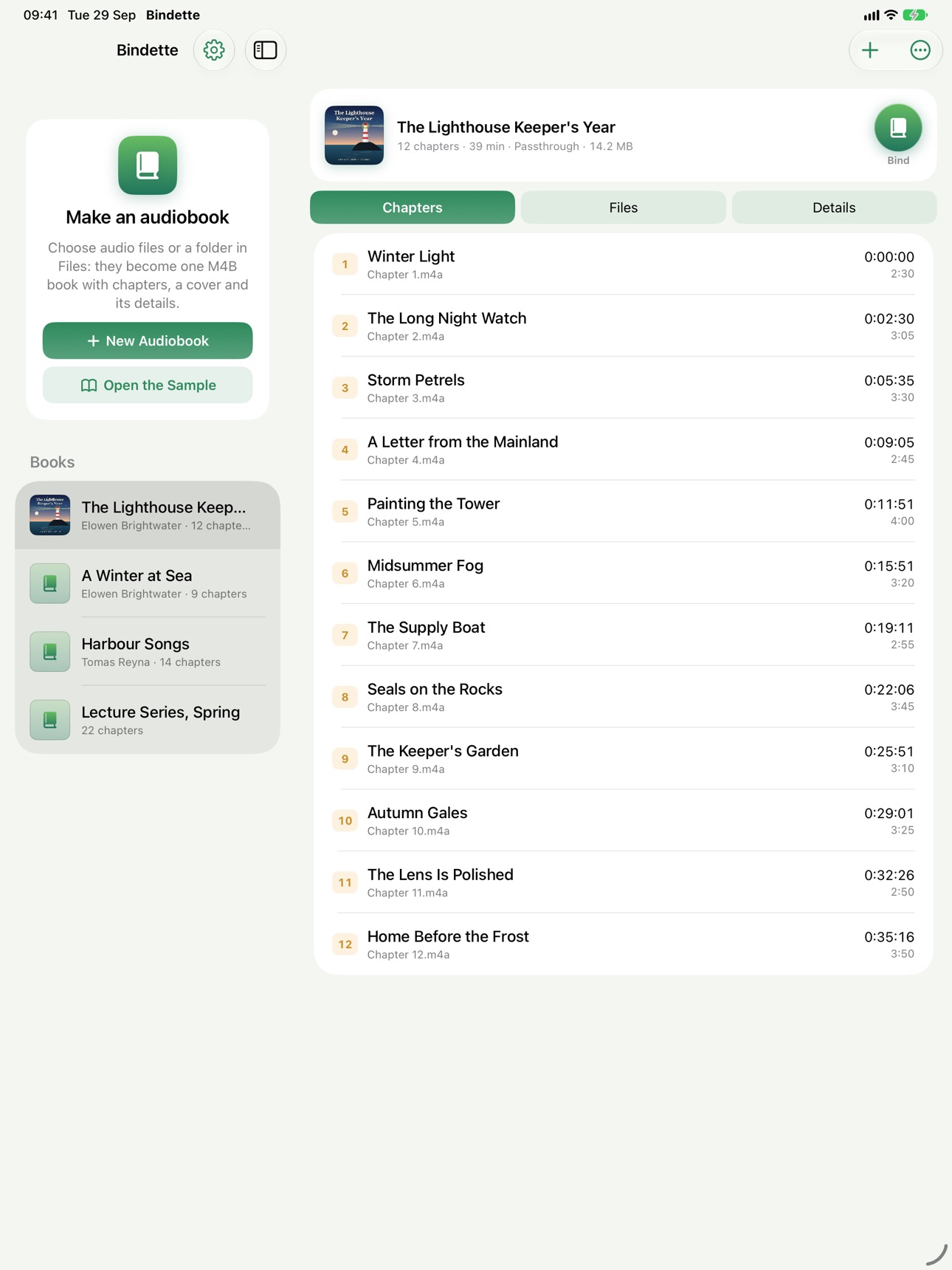
Task: Tap the large Make an audiobook app icon
Action: click(x=148, y=165)
